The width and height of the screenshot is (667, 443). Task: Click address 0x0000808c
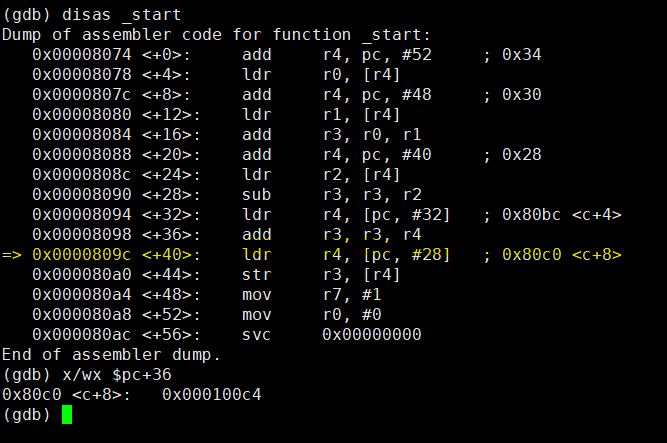coord(82,175)
